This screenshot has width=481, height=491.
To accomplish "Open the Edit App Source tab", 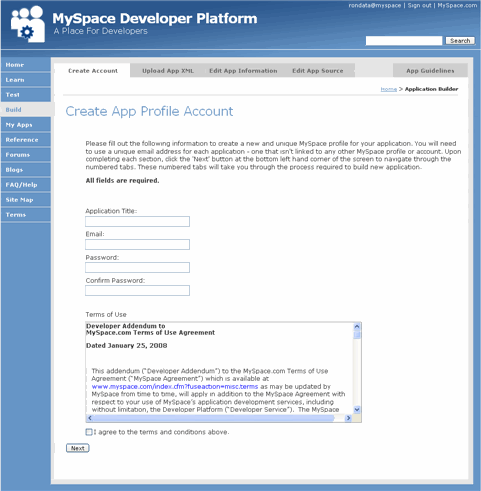I will (x=318, y=71).
